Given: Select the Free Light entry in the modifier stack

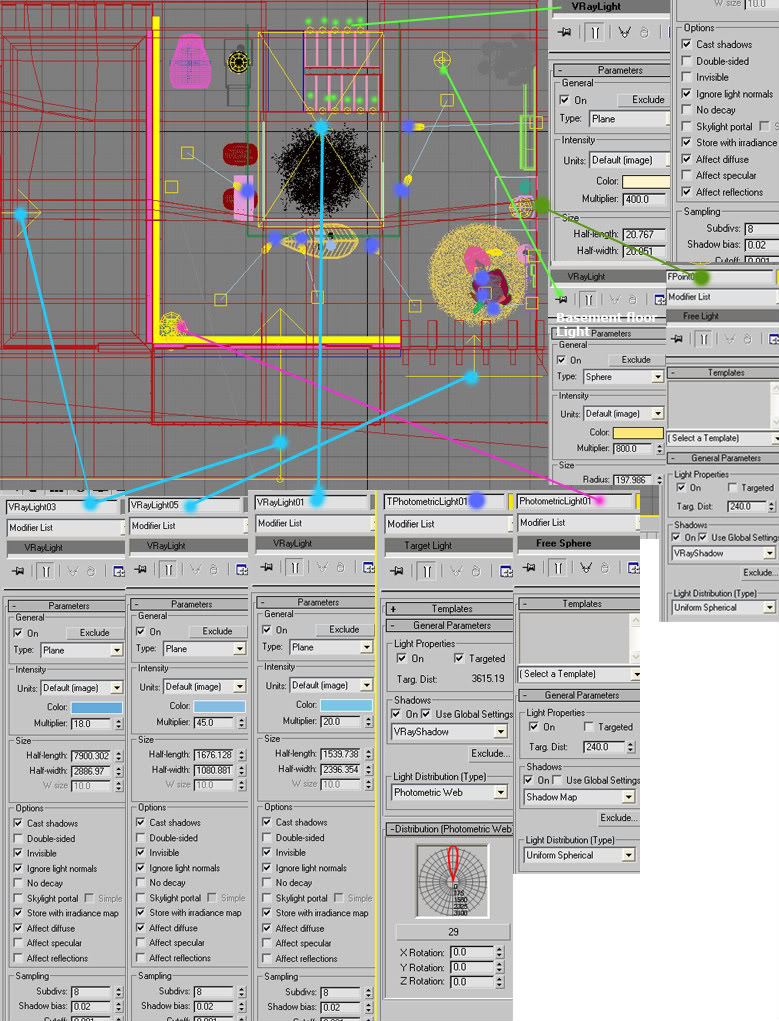Looking at the screenshot, I should pyautogui.click(x=723, y=316).
